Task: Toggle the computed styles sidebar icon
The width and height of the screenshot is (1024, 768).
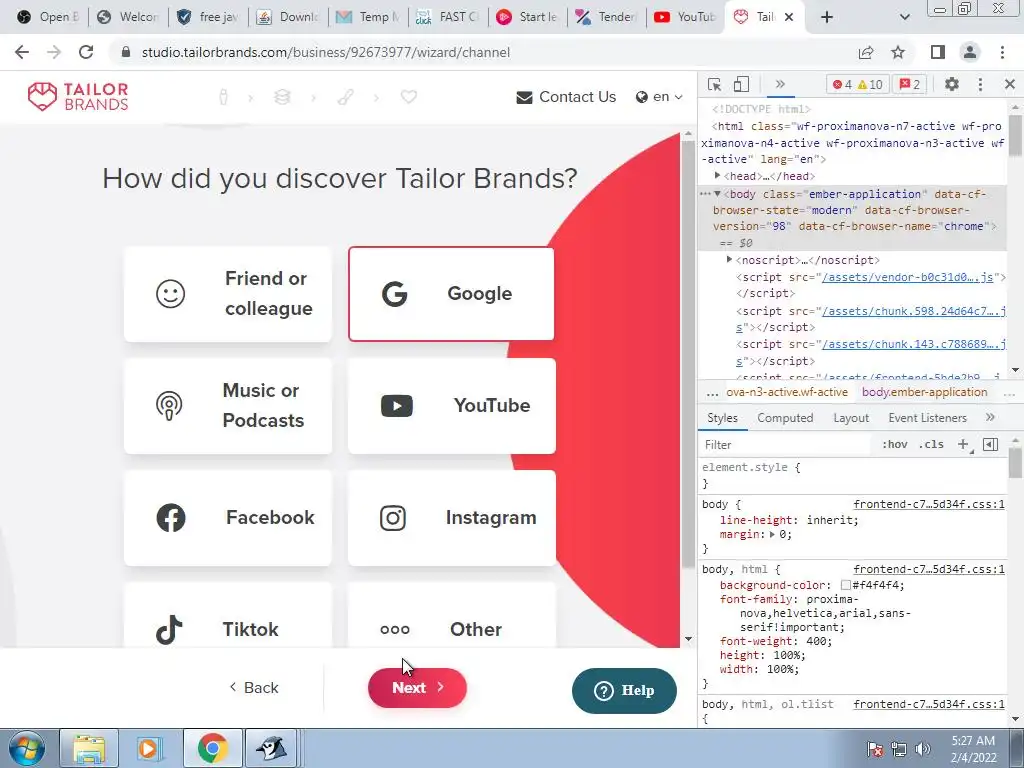Action: click(991, 445)
